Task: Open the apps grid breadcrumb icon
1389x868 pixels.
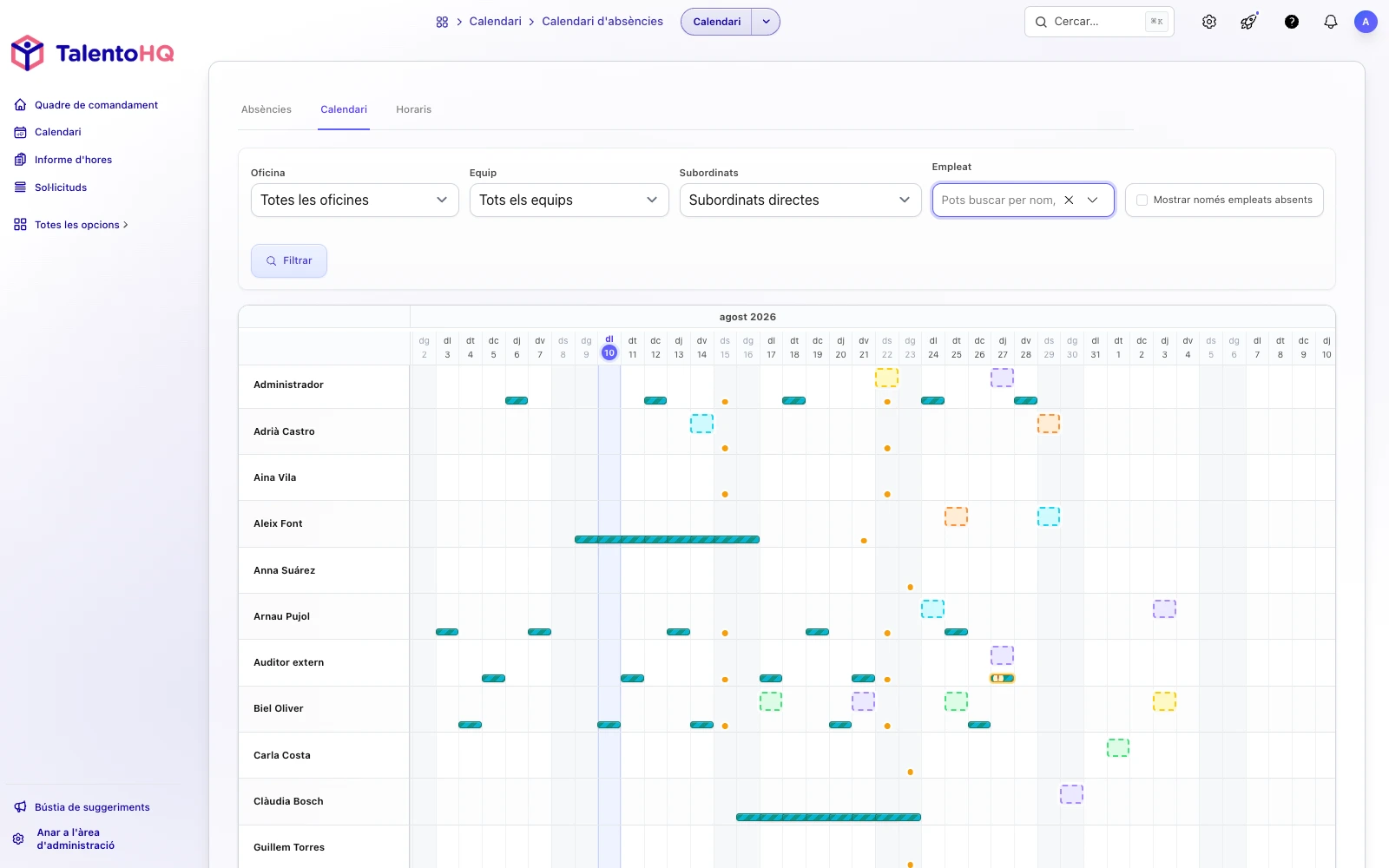Action: [x=442, y=22]
